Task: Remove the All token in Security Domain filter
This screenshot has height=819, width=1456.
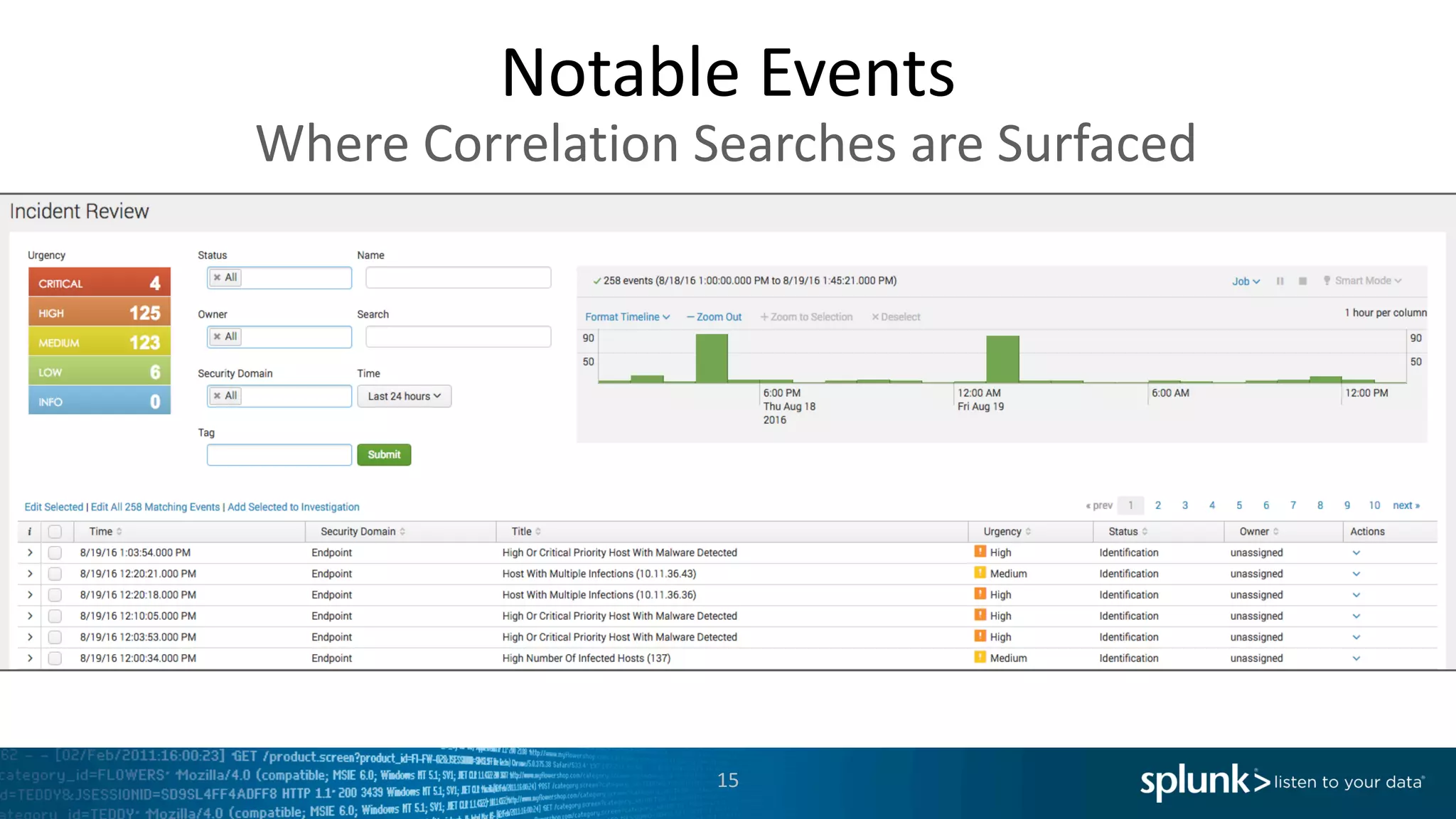Action: pyautogui.click(x=218, y=395)
